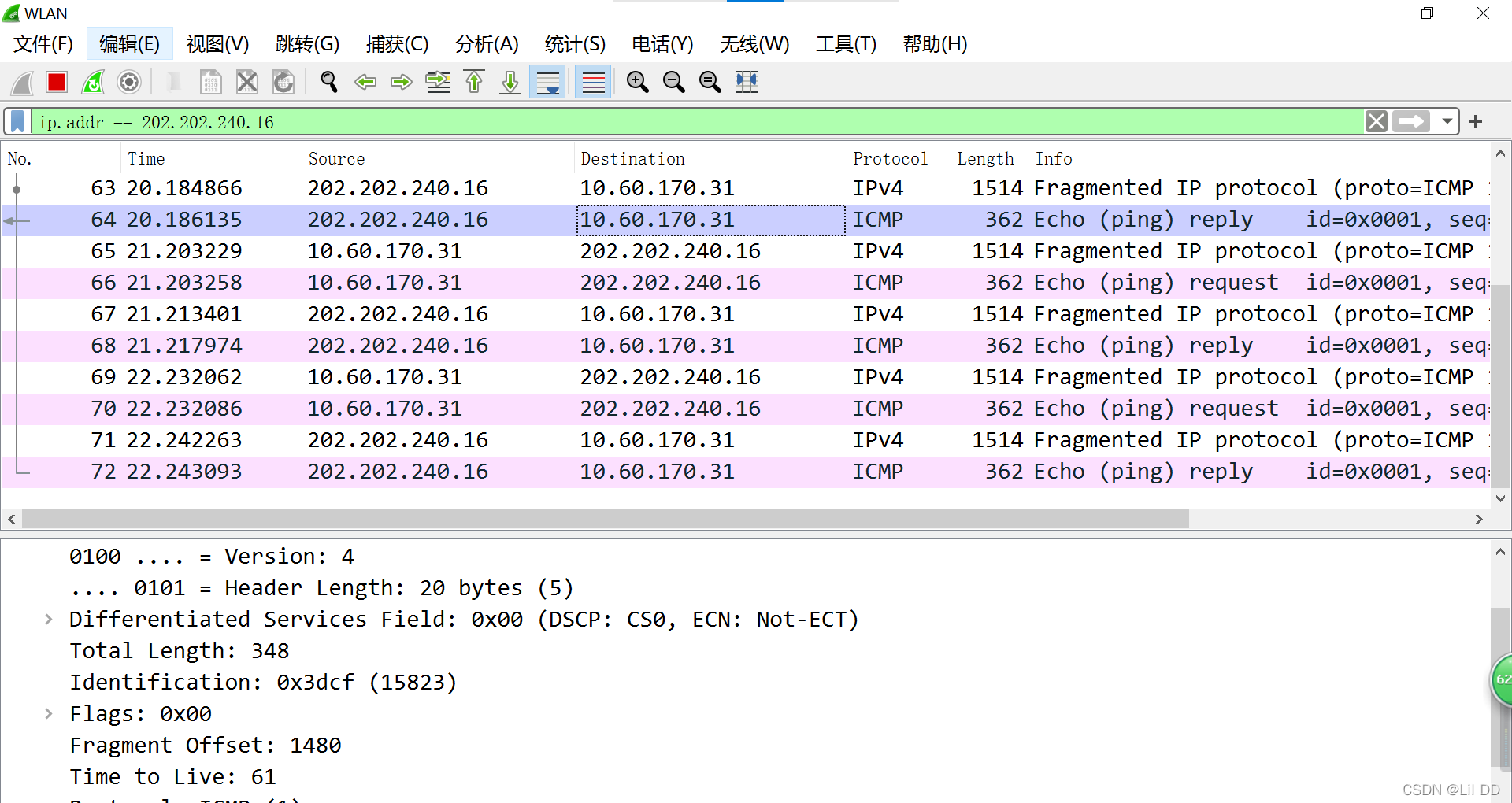The height and width of the screenshot is (803, 1512).
Task: Reset packet text to normal size
Action: pyautogui.click(x=710, y=82)
